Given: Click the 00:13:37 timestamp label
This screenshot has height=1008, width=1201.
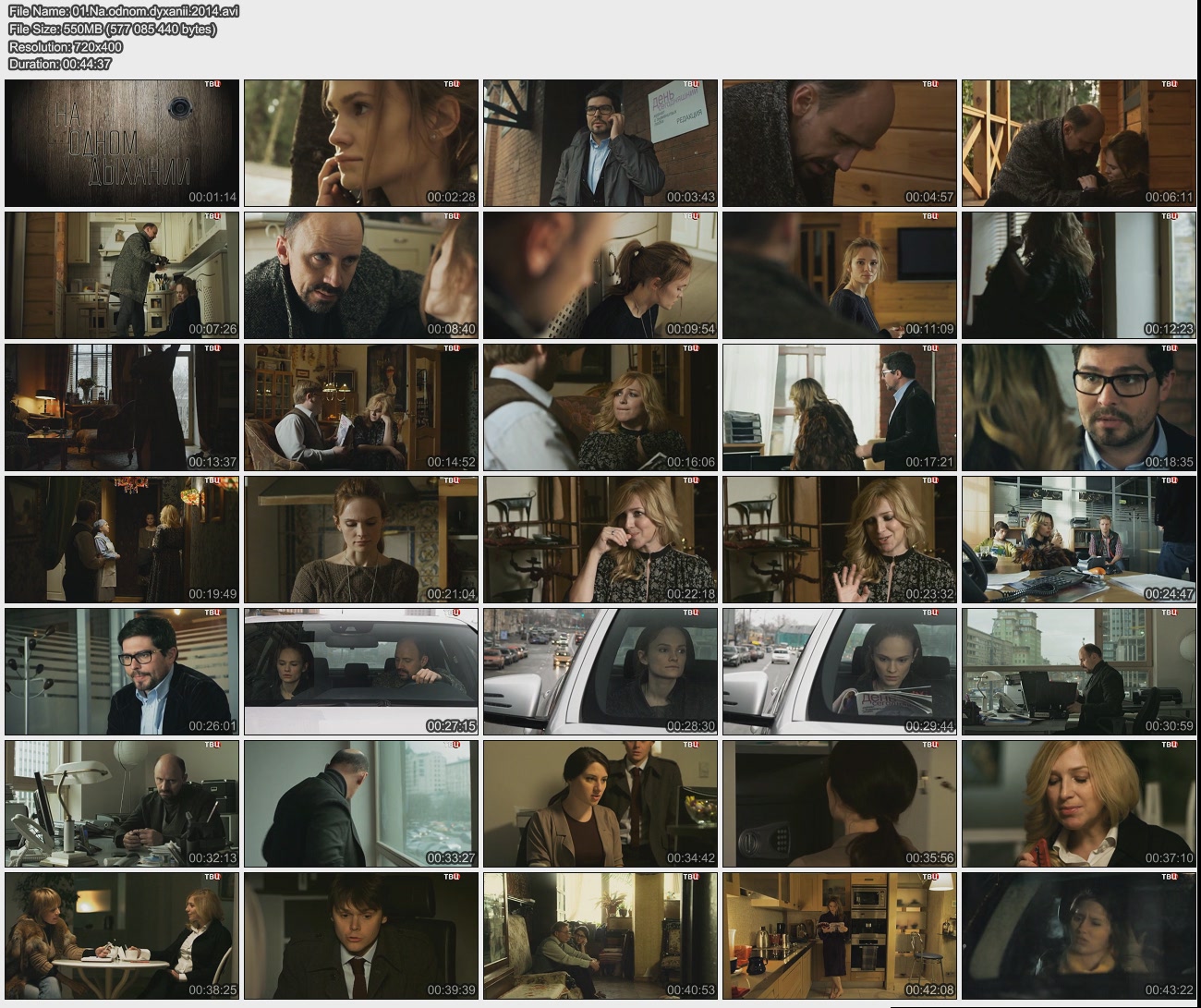Looking at the screenshot, I should 212,462.
